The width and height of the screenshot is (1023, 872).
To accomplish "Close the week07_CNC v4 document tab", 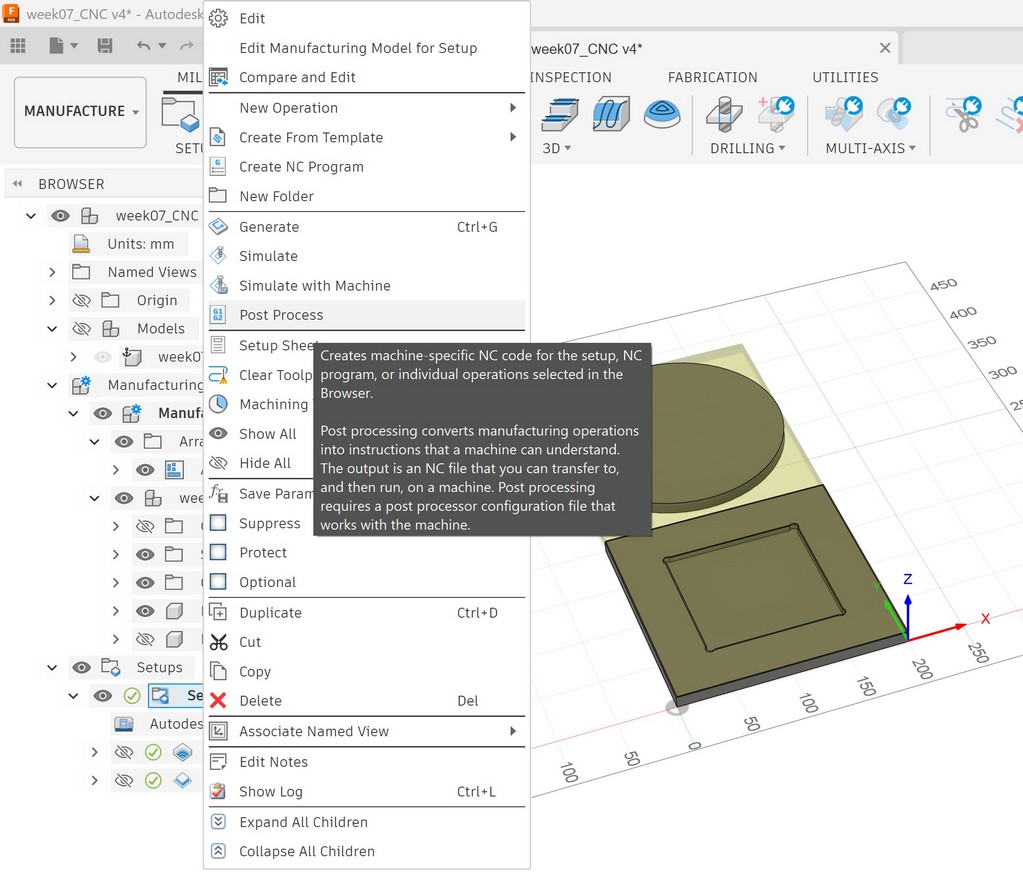I will click(884, 48).
